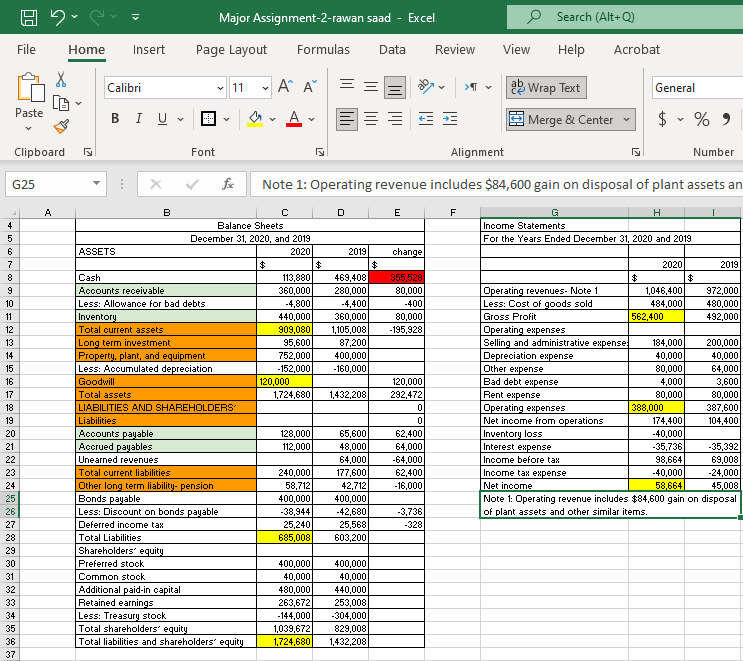743x661 pixels.
Task: Click Increase Indent icon
Action: click(450, 119)
